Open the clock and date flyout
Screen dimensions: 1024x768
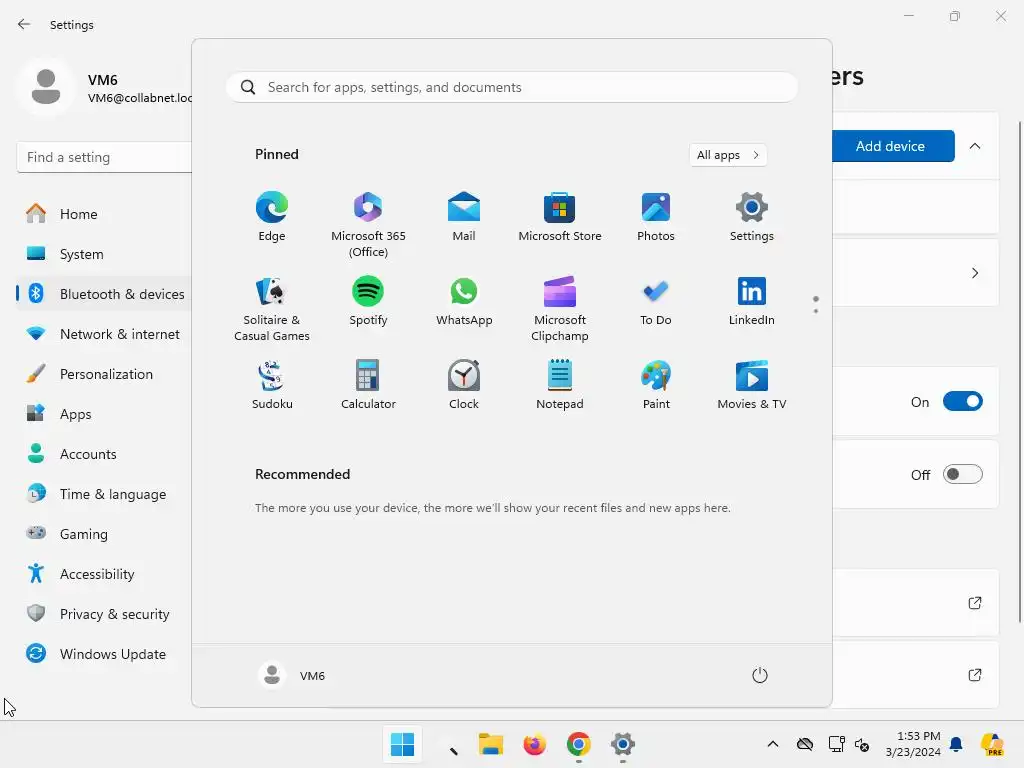[x=913, y=744]
